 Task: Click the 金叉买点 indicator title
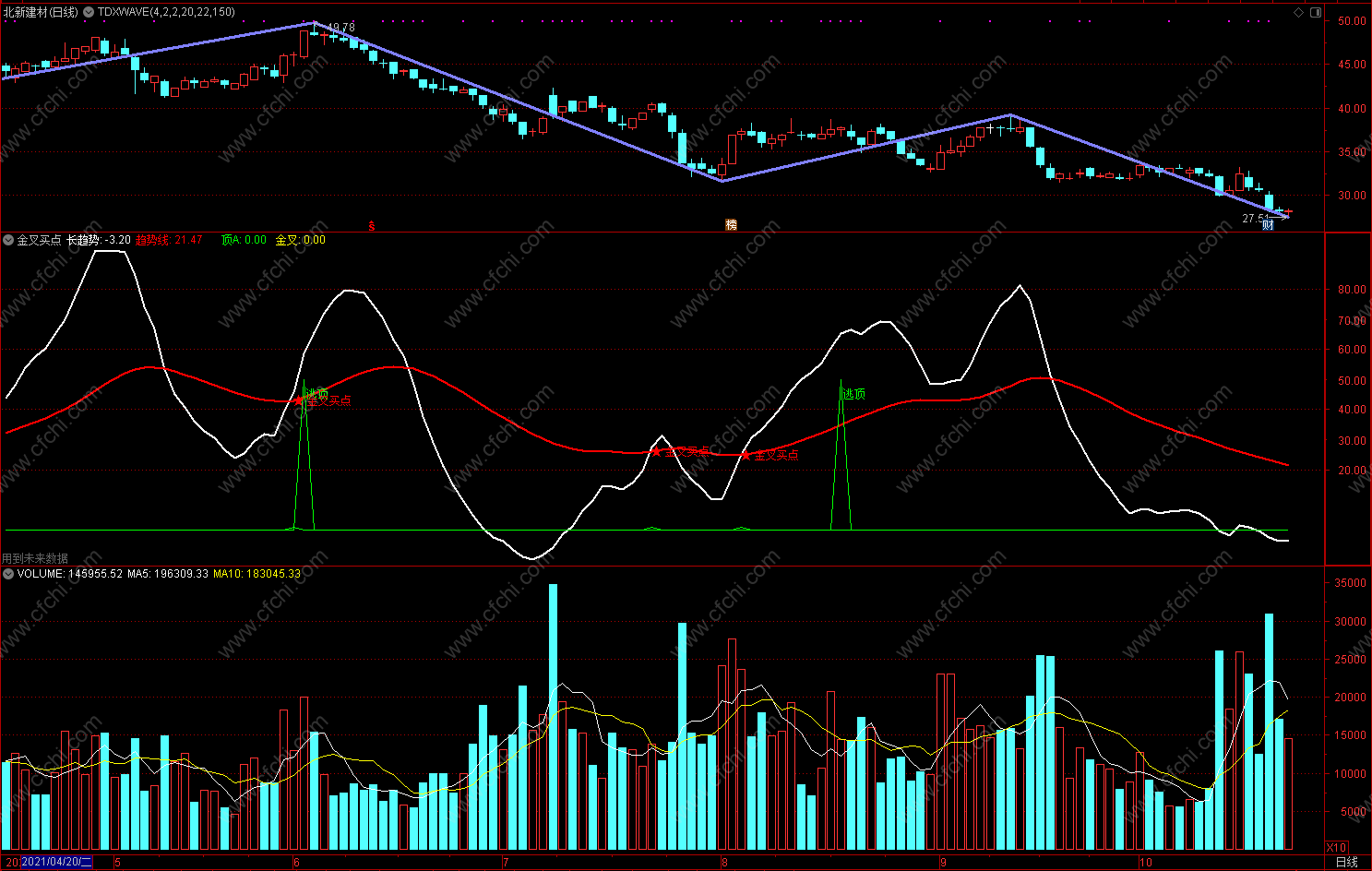(x=39, y=240)
